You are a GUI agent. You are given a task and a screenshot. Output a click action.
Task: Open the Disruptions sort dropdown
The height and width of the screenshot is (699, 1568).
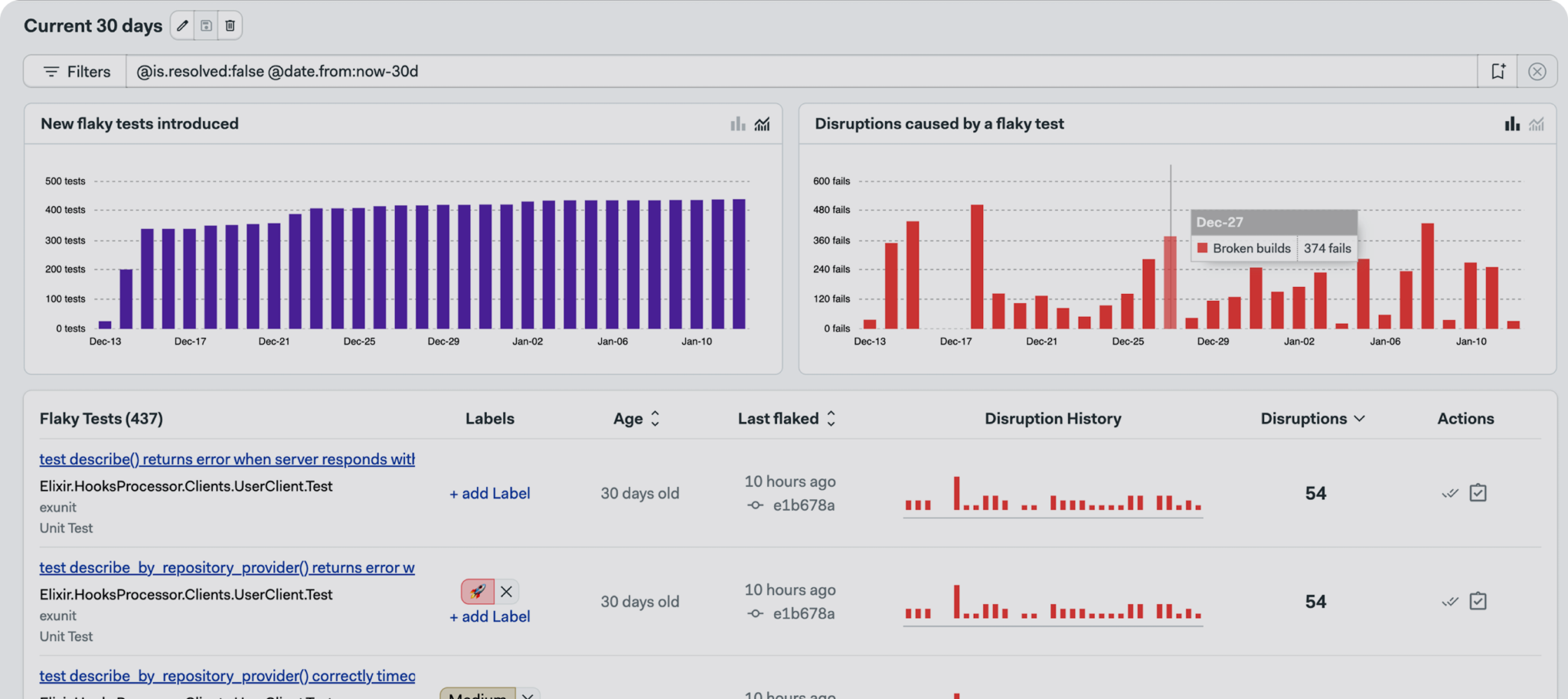point(1361,418)
